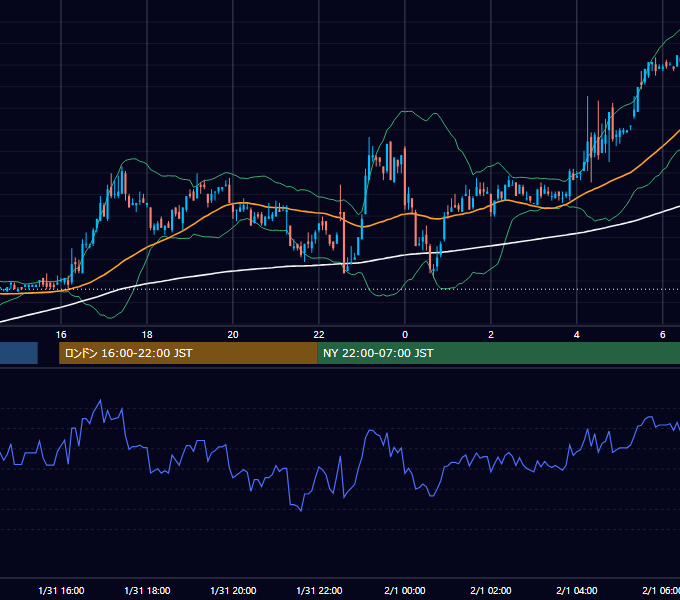Click the 1/31 20:00 date label

[233, 590]
